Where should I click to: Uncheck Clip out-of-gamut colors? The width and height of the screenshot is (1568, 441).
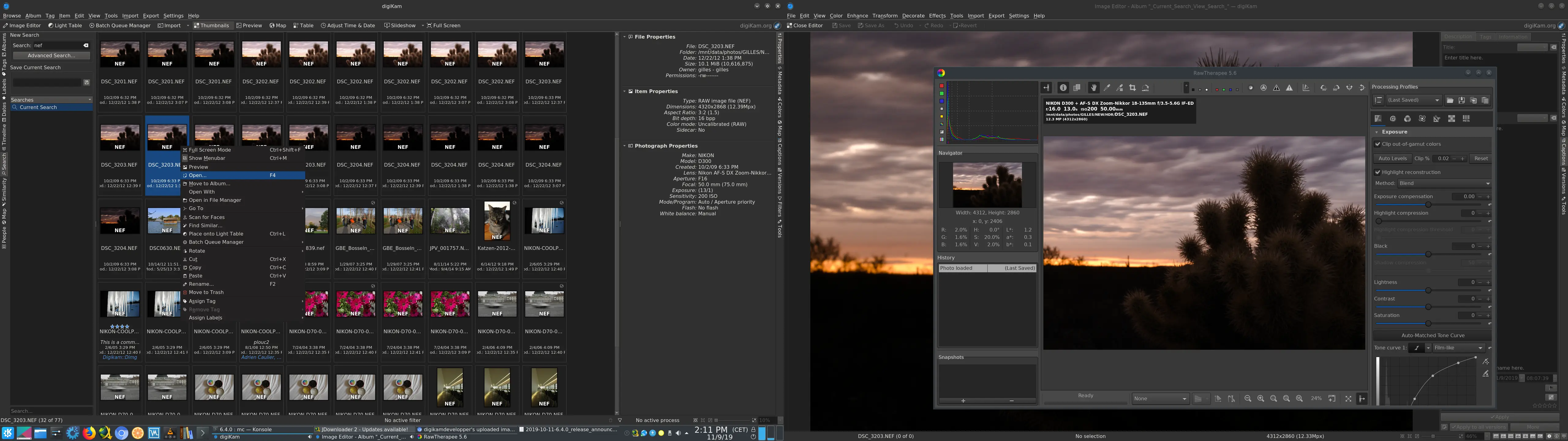click(x=1378, y=144)
